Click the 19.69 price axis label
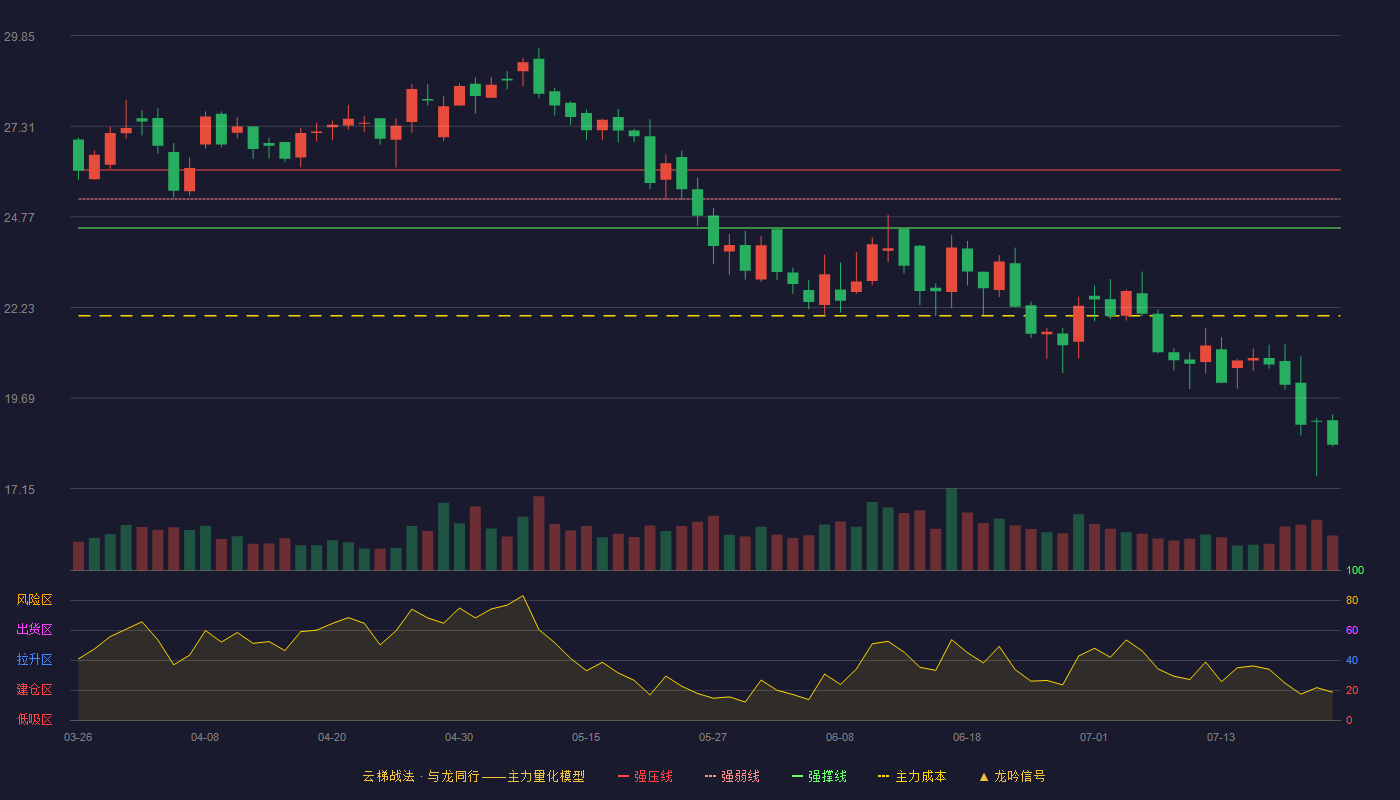The image size is (1400, 800). coord(19,399)
